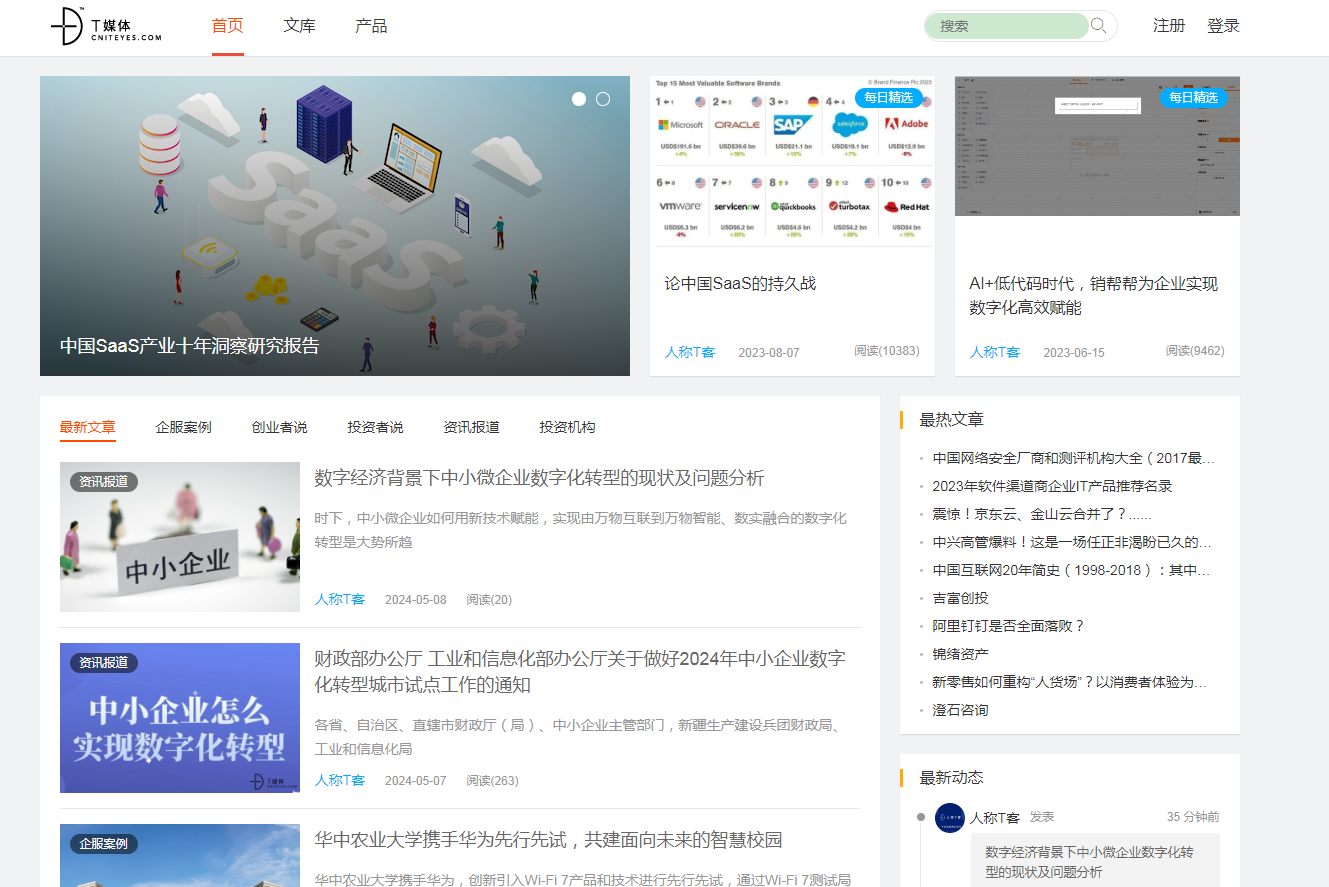Click the 阅读(20) count

coord(489,599)
